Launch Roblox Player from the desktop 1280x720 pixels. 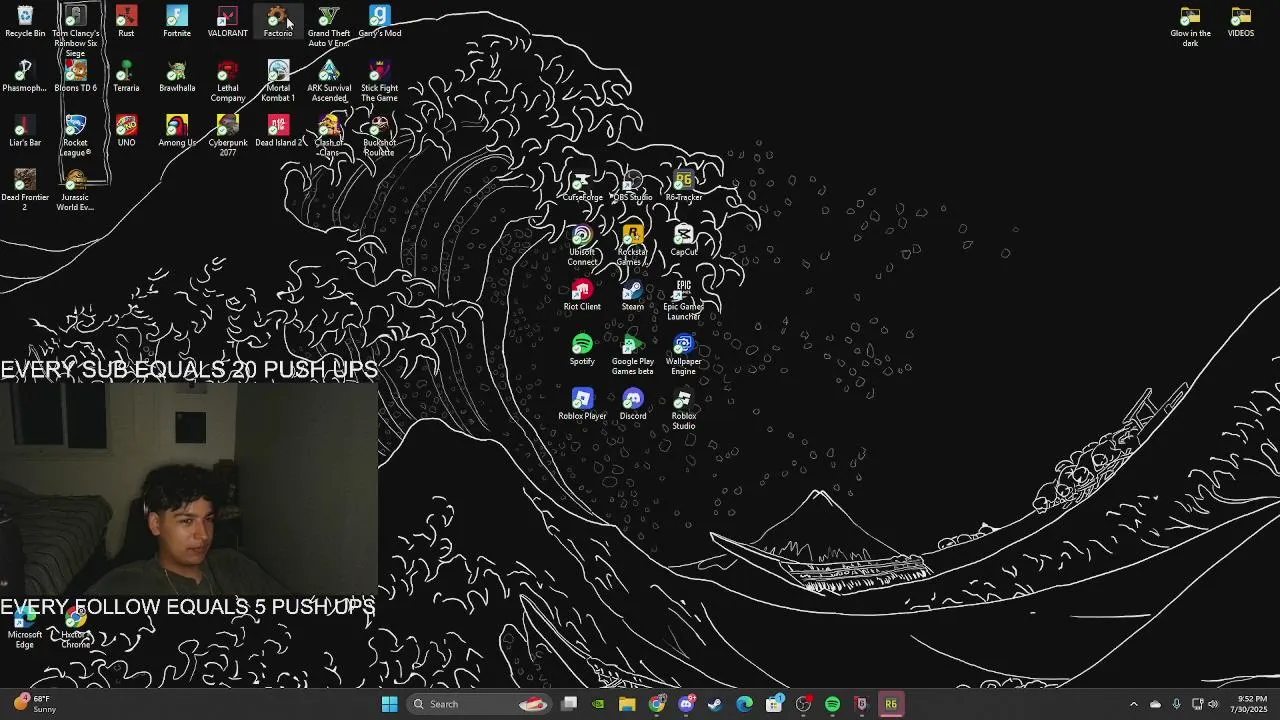(x=582, y=405)
